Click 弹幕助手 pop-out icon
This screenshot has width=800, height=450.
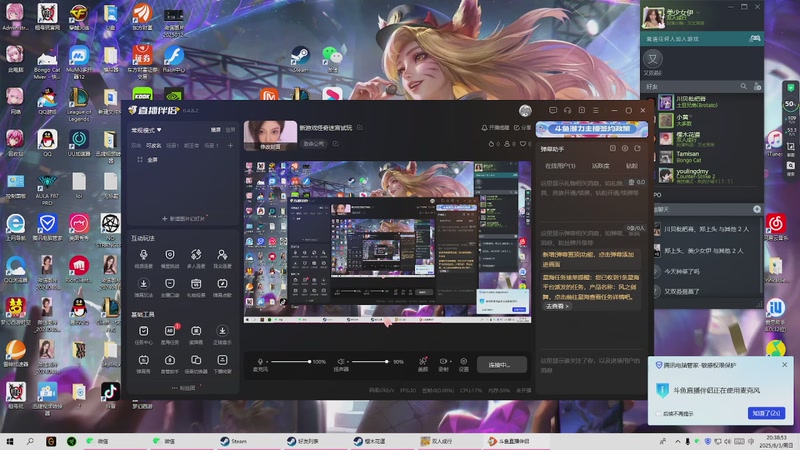pyautogui.click(x=637, y=148)
